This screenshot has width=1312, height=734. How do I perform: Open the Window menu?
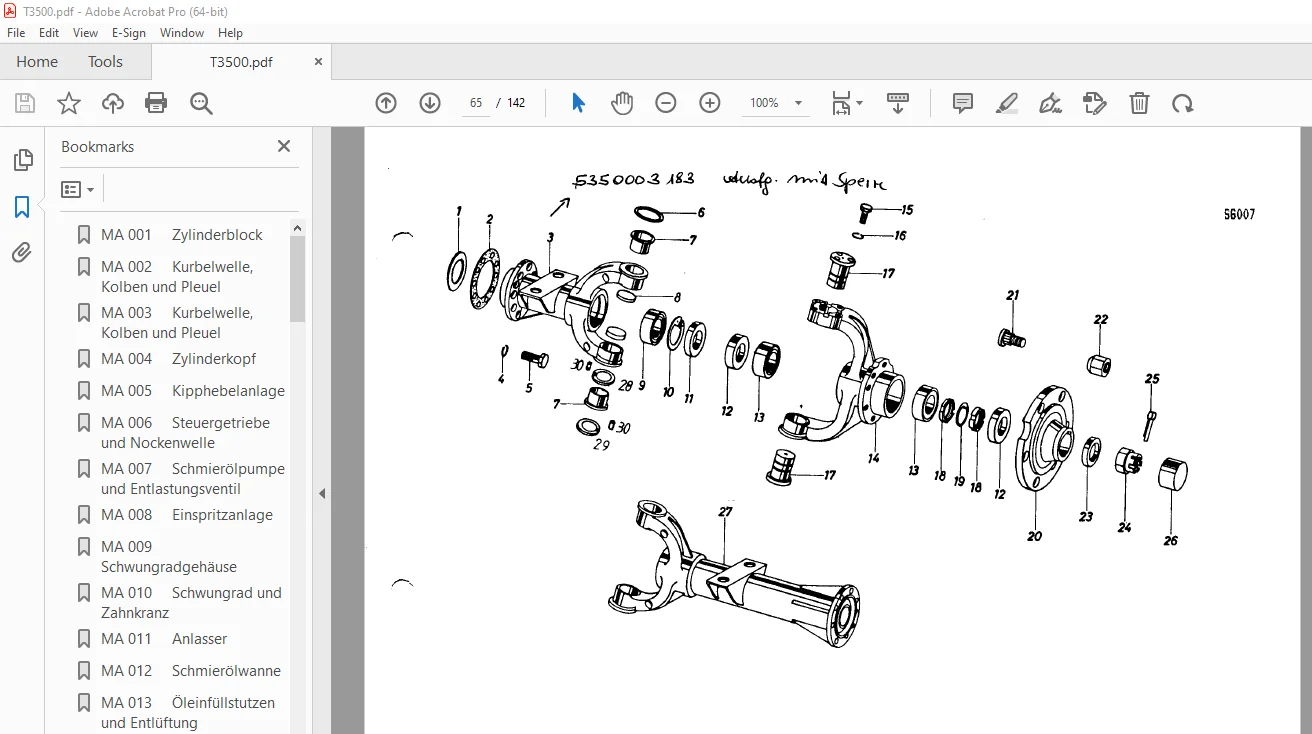pos(182,33)
